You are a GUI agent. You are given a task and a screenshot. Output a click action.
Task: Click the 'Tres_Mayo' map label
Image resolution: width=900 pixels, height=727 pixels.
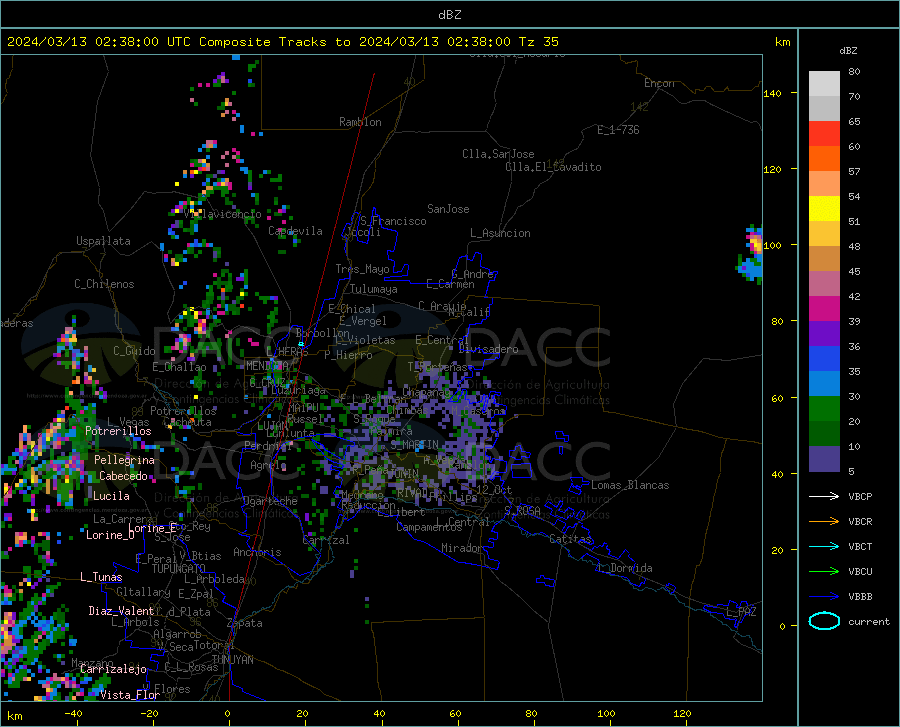pyautogui.click(x=362, y=269)
